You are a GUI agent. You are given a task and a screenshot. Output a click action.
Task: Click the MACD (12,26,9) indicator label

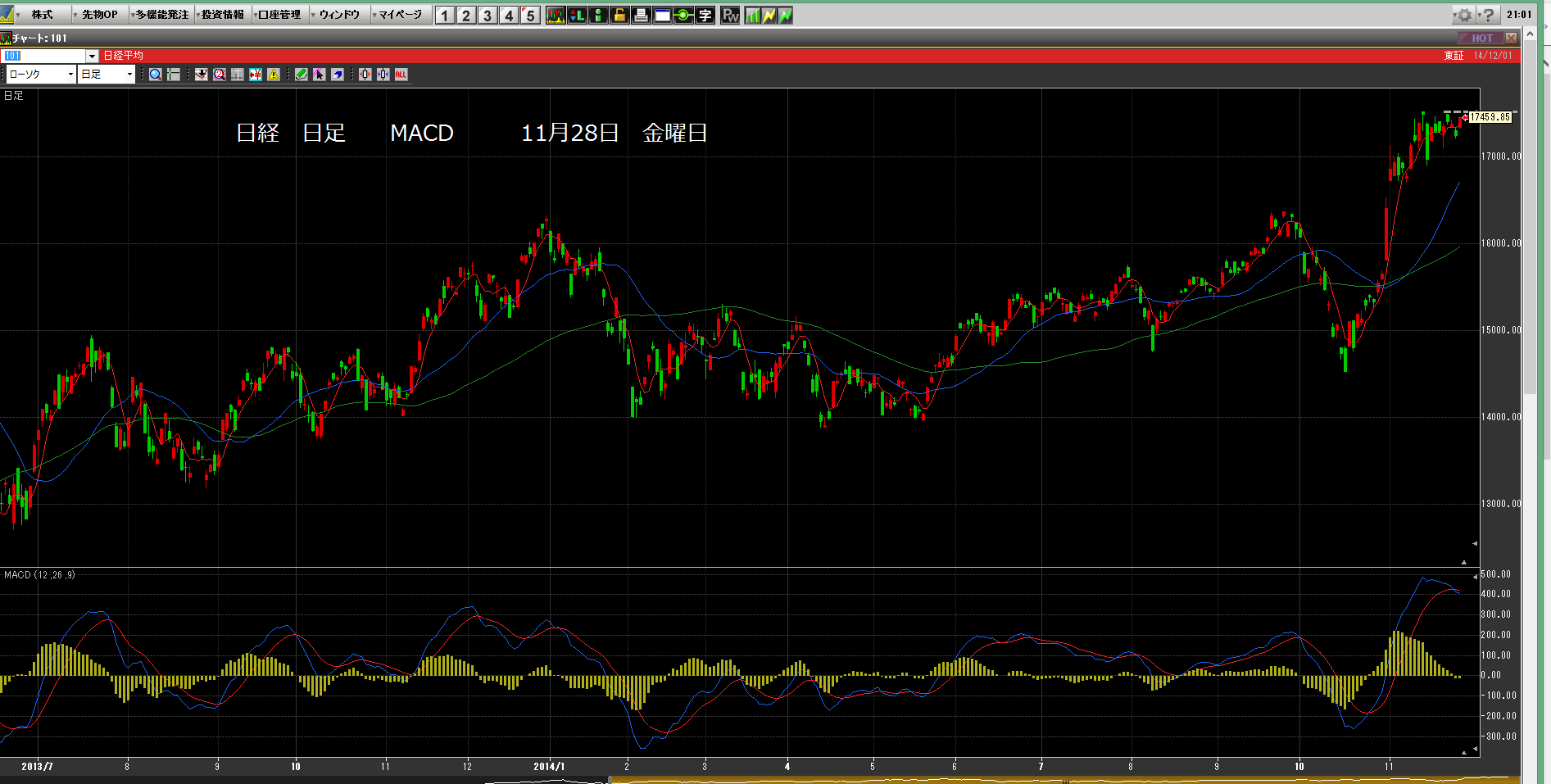[x=39, y=575]
